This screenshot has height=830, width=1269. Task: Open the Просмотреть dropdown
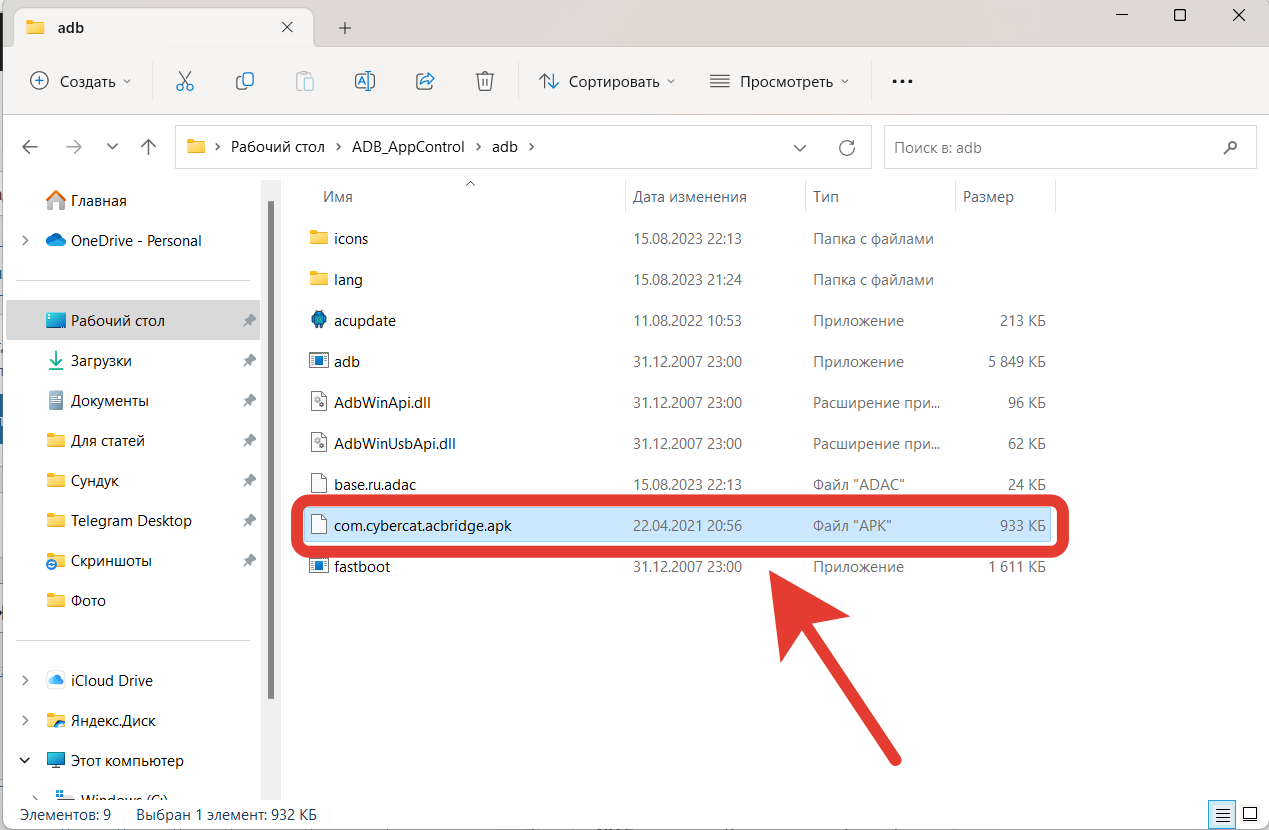point(779,81)
